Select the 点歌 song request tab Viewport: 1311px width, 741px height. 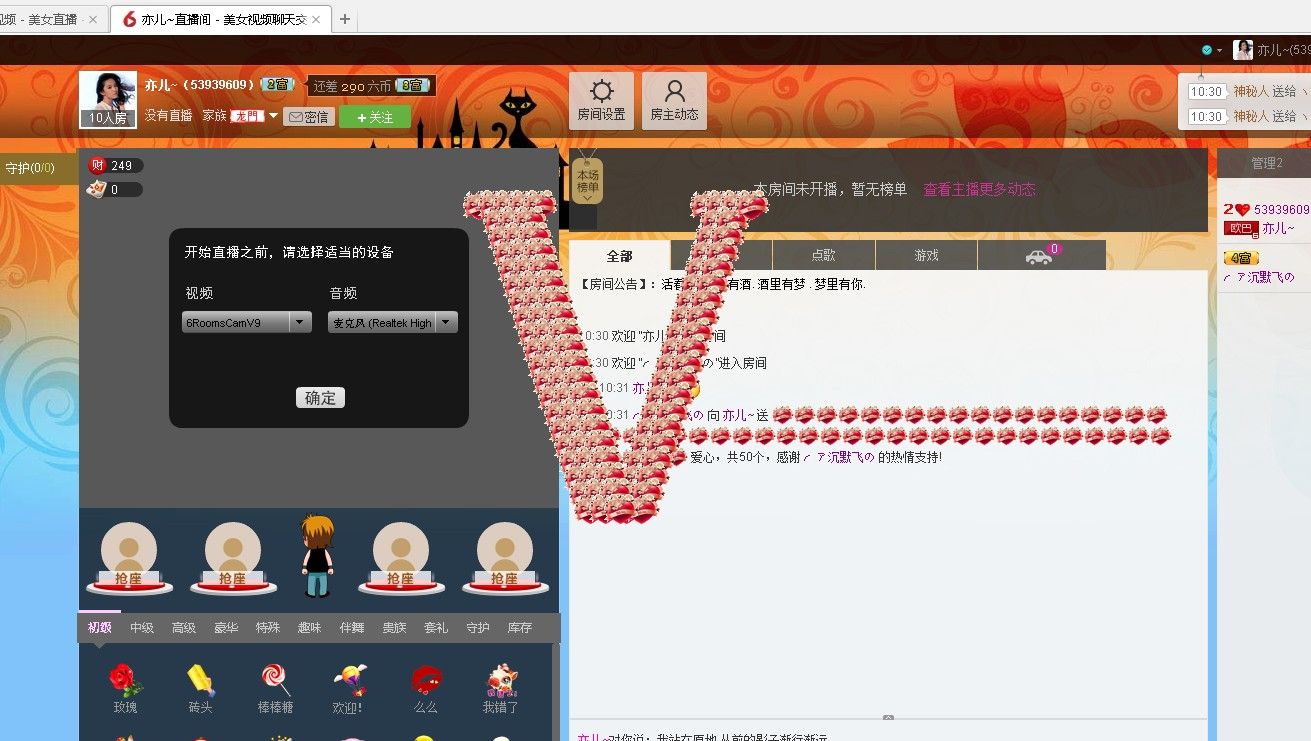pos(823,255)
